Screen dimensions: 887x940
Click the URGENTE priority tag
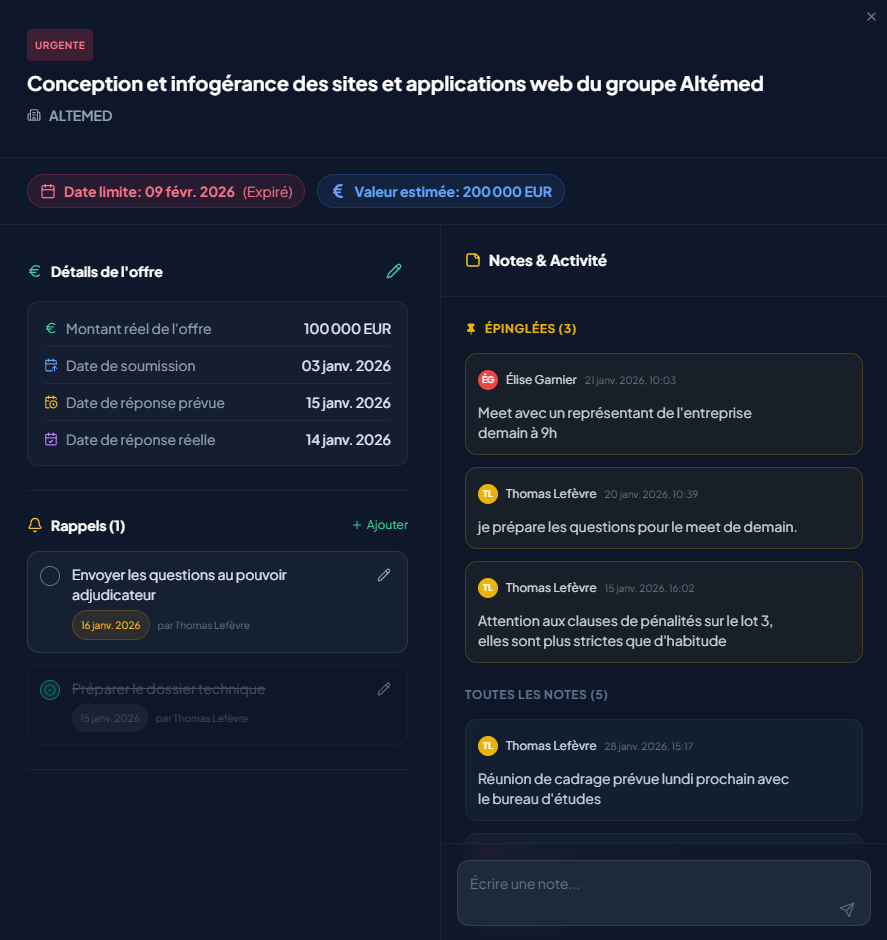(x=60, y=45)
